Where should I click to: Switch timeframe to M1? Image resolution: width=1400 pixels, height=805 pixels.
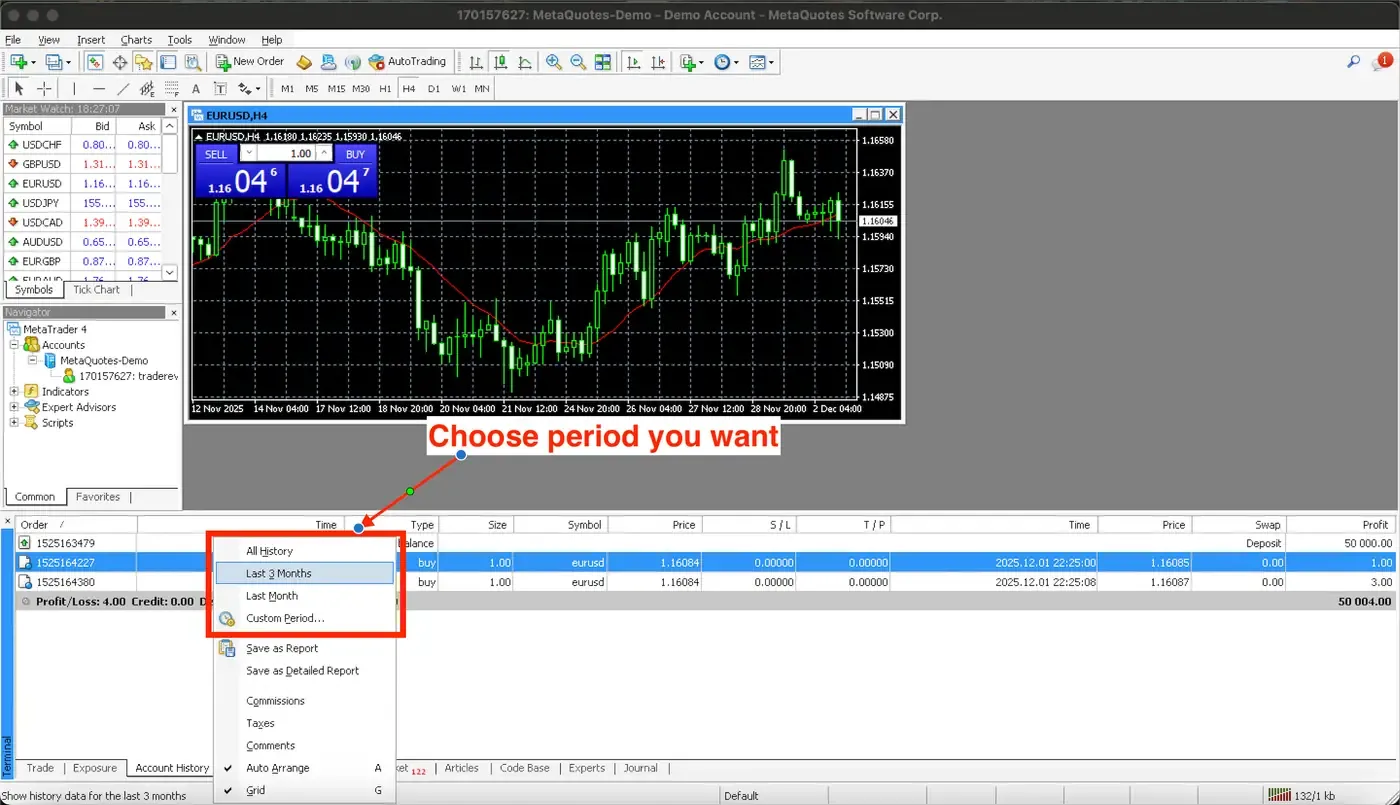tap(288, 88)
